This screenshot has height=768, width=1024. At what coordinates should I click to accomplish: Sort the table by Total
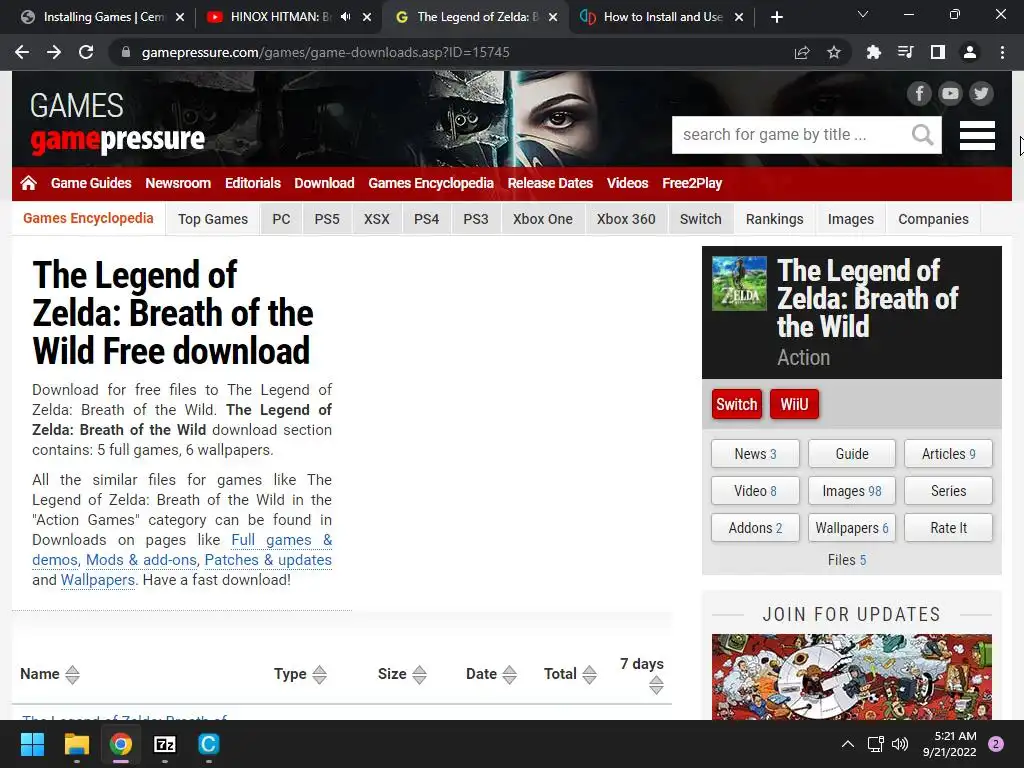coord(570,674)
